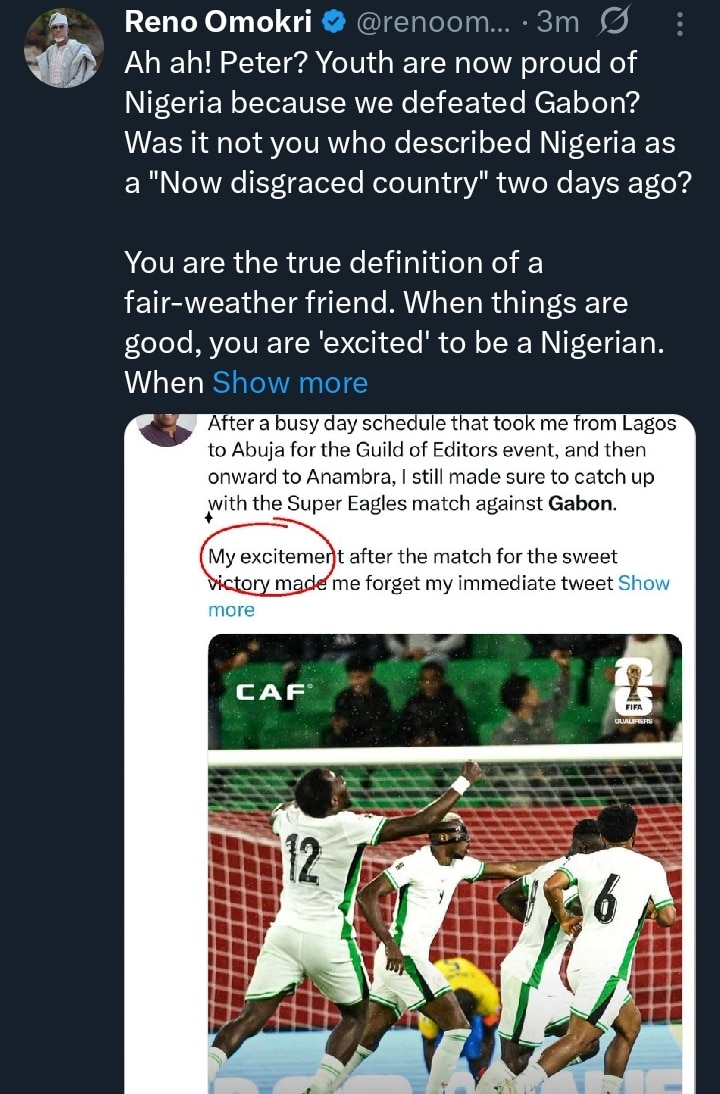Expand quoted tweet via its Show more

232,609
